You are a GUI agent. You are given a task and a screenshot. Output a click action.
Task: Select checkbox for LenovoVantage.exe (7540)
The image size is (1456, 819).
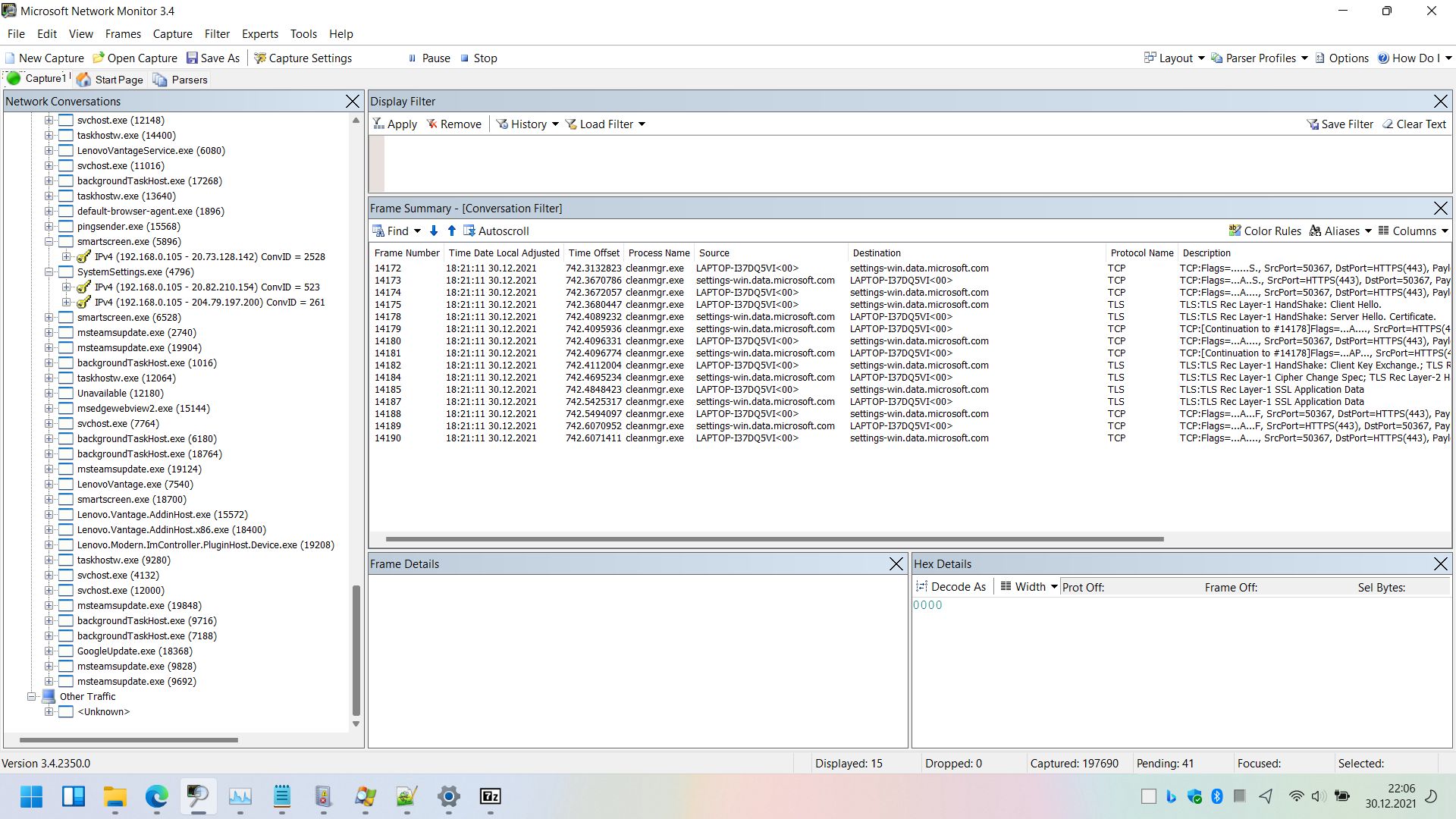pyautogui.click(x=66, y=485)
